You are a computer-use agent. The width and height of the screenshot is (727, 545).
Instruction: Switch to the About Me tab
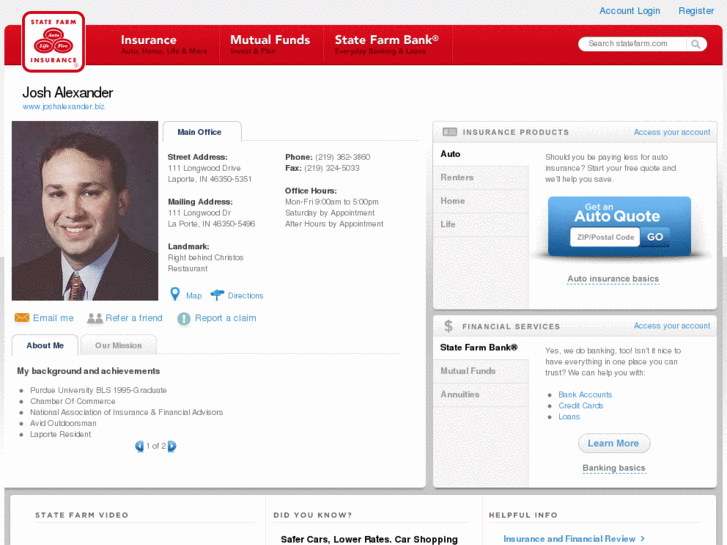(x=45, y=345)
